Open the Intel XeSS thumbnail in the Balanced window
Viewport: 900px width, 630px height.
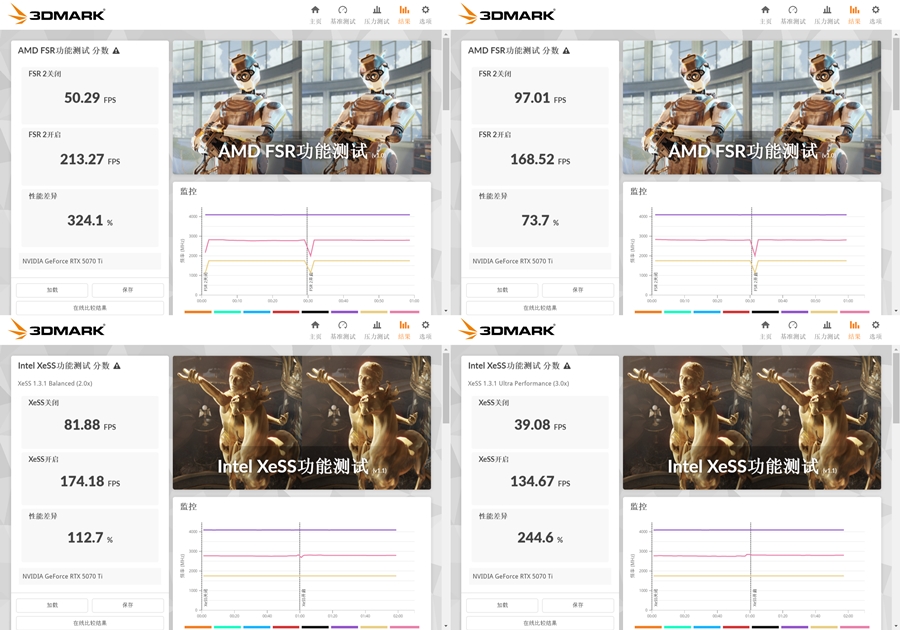pyautogui.click(x=302, y=423)
